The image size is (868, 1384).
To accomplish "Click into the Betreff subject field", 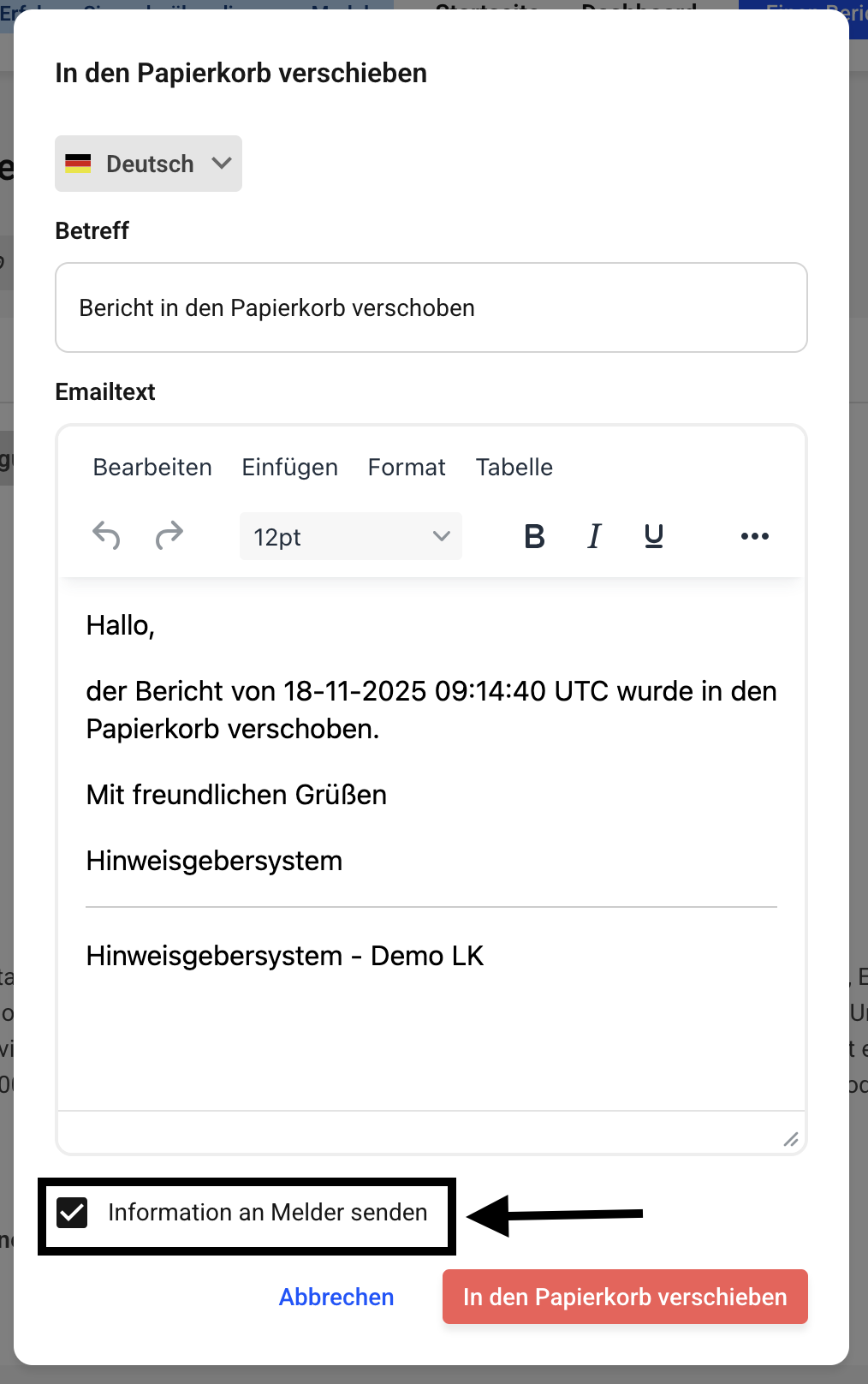I will point(431,307).
